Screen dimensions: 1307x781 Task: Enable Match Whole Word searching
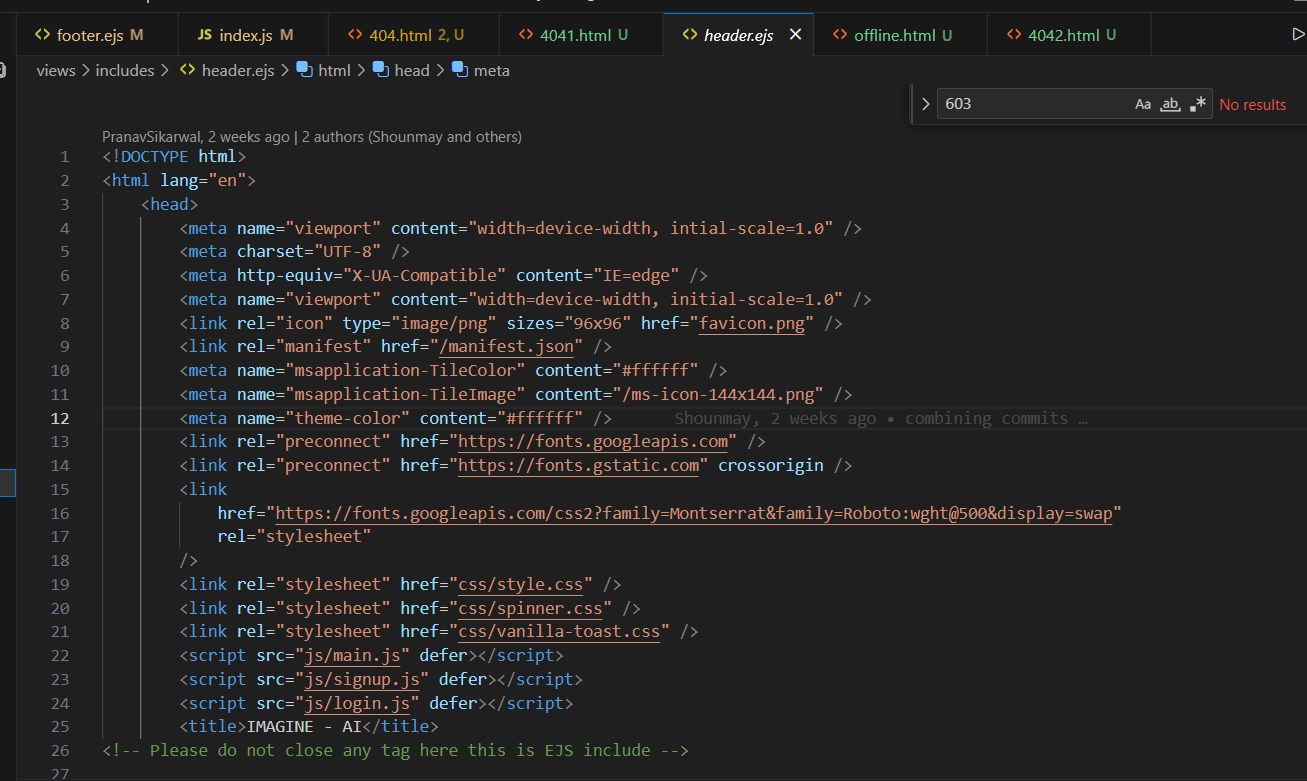point(1170,104)
